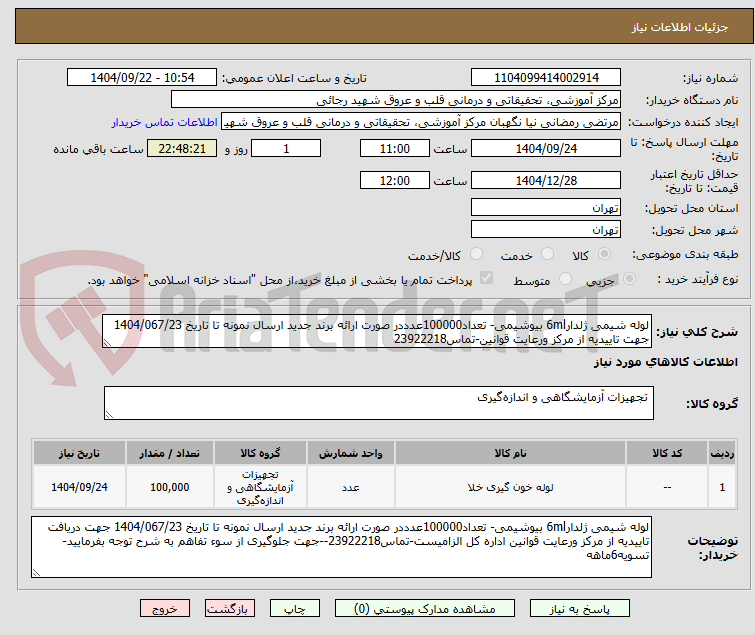
Task: Click the 'چاپ' print button
Action: point(295,609)
